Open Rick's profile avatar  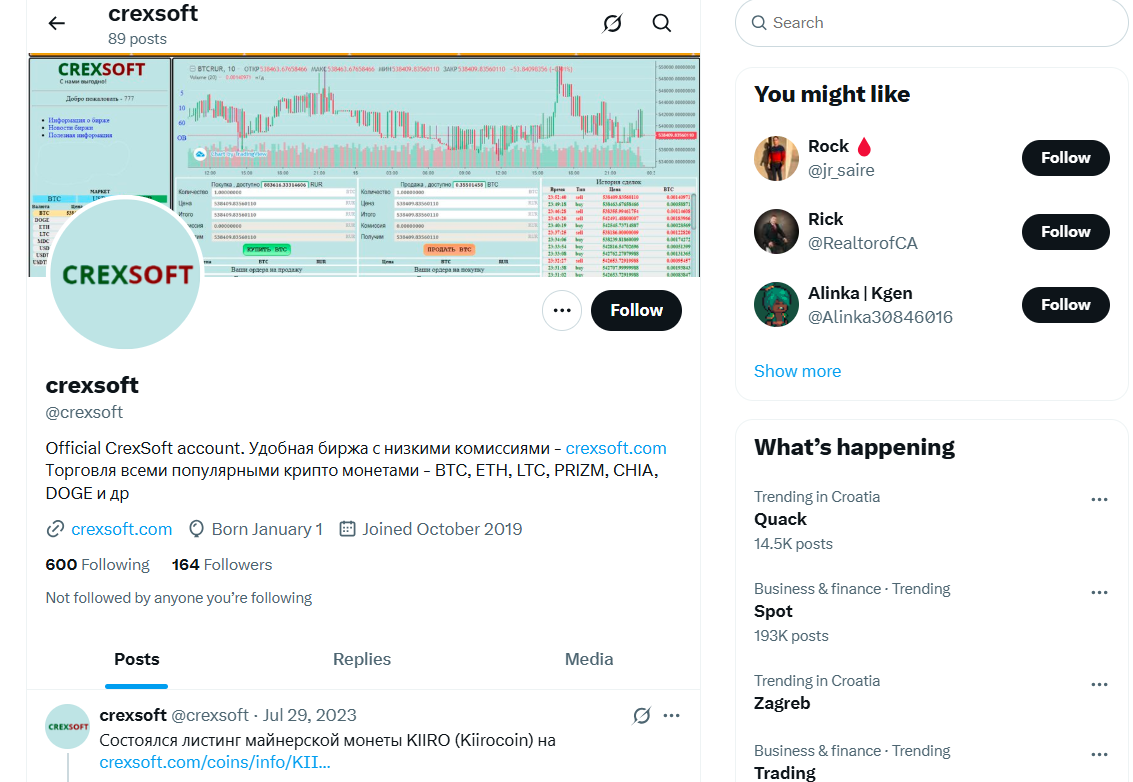click(776, 232)
